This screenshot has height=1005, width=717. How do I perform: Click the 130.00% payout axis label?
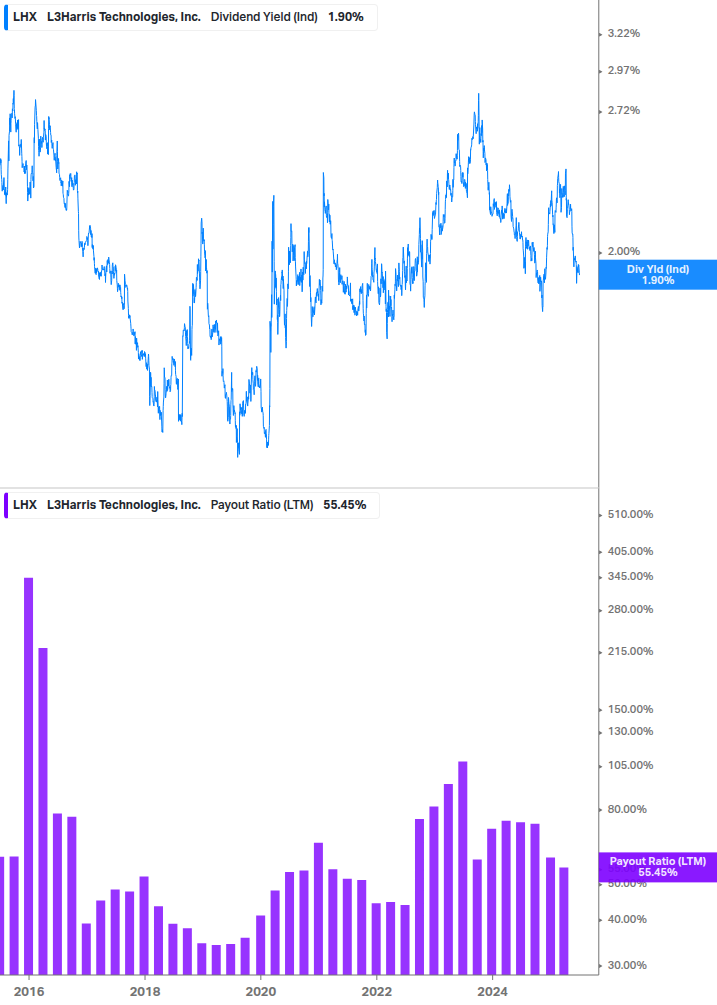coord(630,731)
